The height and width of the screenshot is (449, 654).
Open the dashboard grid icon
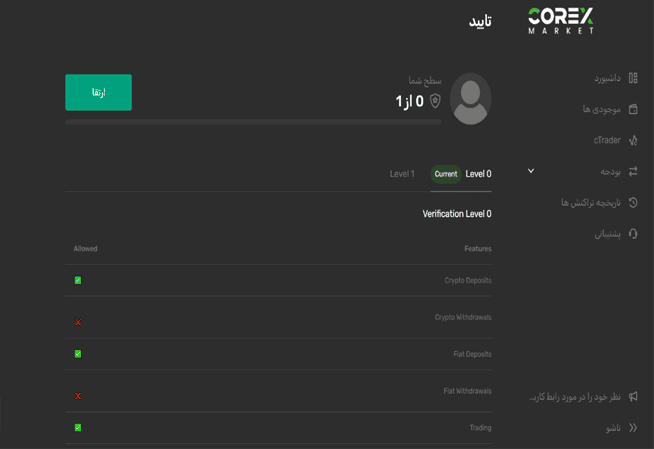633,78
